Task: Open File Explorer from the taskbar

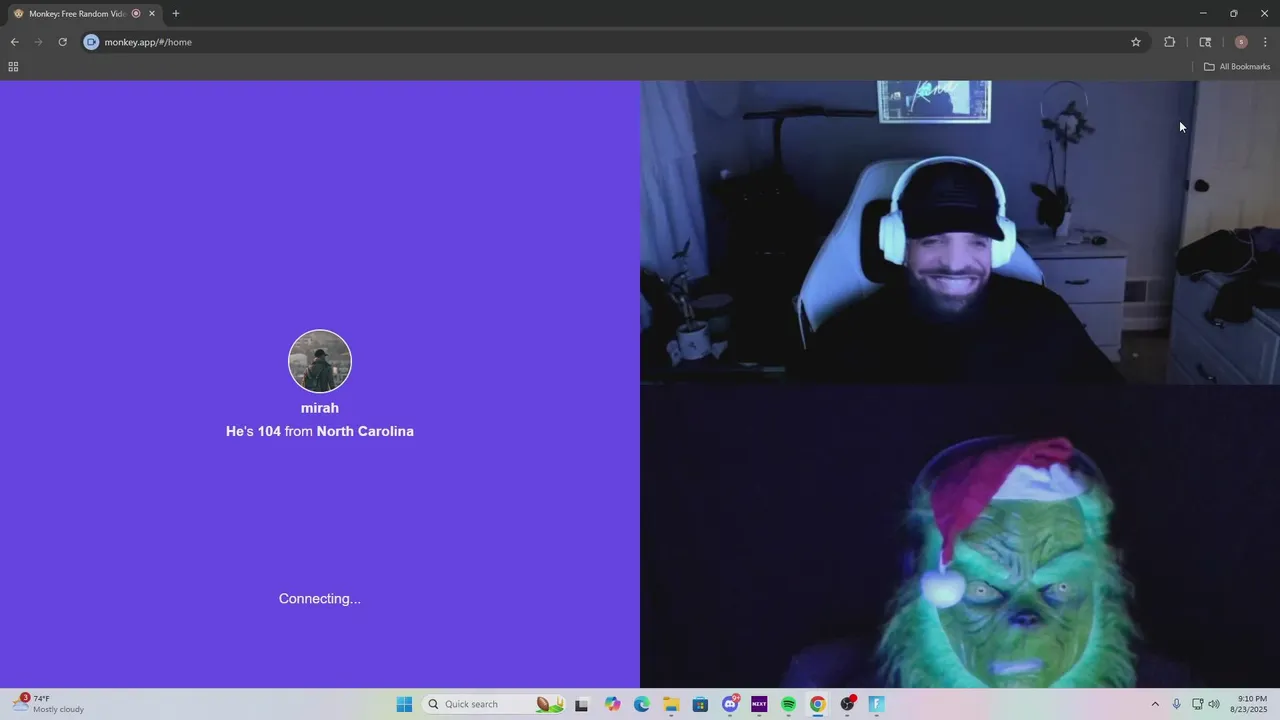Action: point(671,704)
